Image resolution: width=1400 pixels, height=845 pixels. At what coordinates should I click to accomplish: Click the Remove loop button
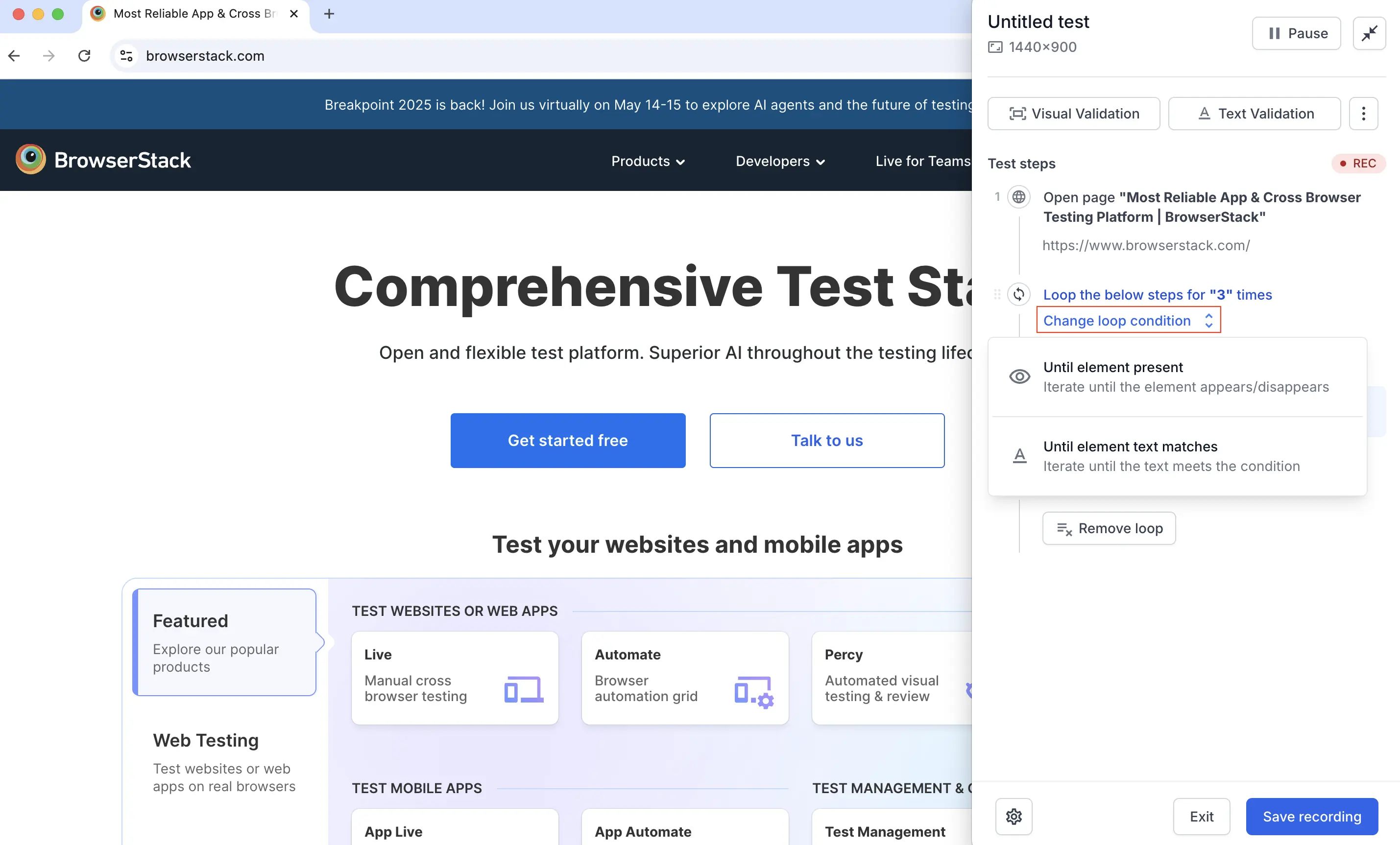coord(1109,528)
